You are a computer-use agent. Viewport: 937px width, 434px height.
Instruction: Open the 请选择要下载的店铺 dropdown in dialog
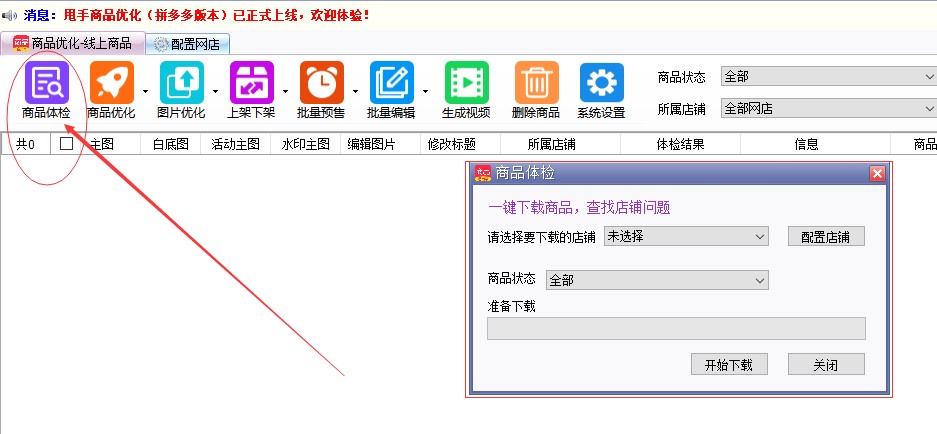click(686, 237)
